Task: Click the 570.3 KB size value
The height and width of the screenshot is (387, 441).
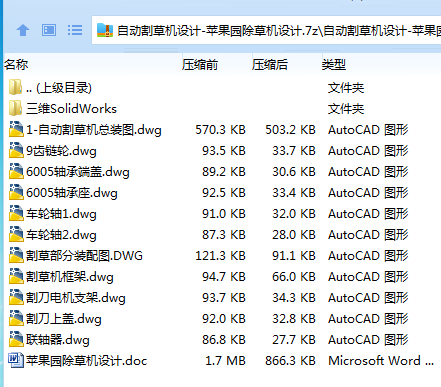Action: coord(220,130)
